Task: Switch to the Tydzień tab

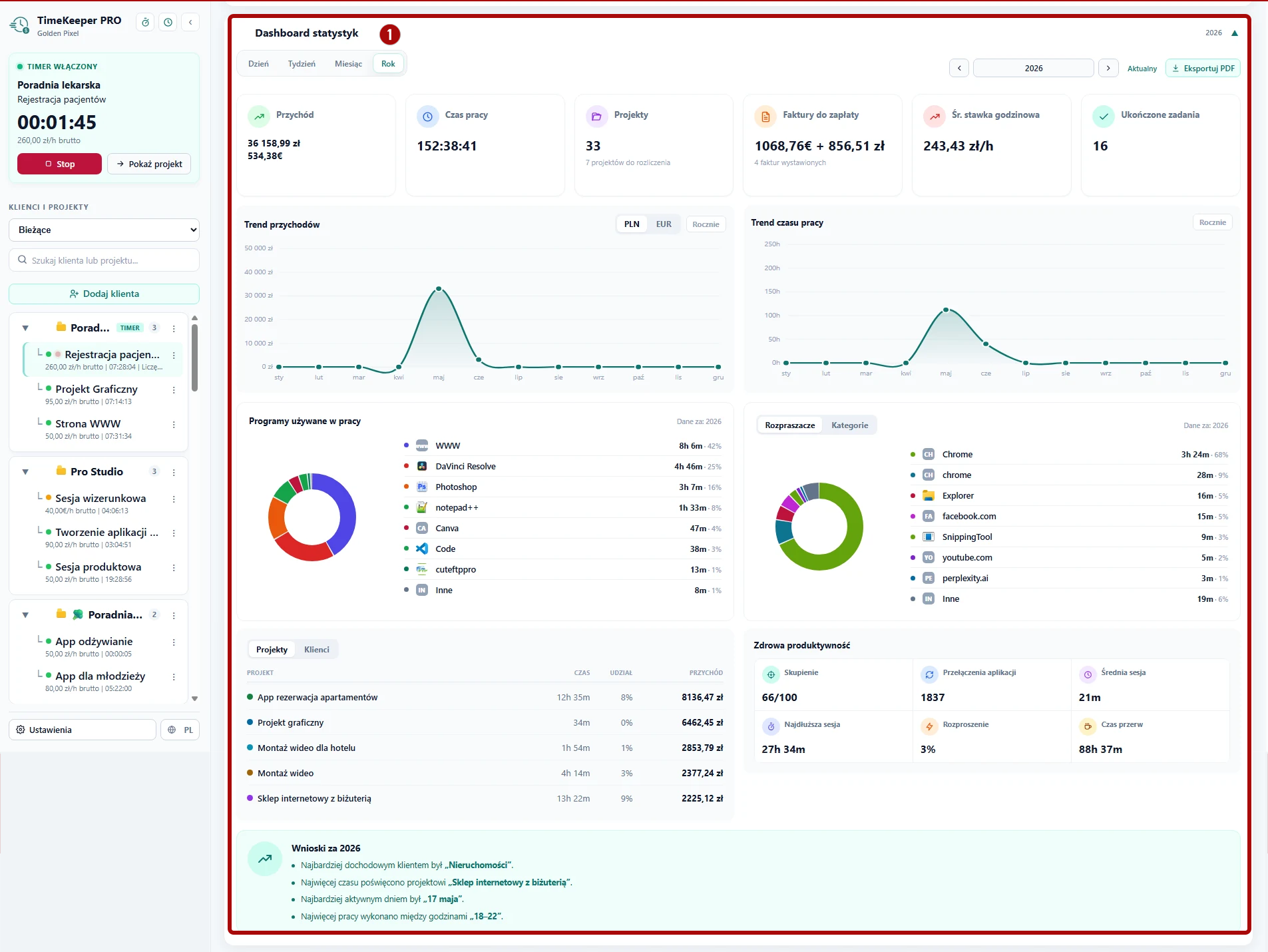Action: tap(302, 64)
